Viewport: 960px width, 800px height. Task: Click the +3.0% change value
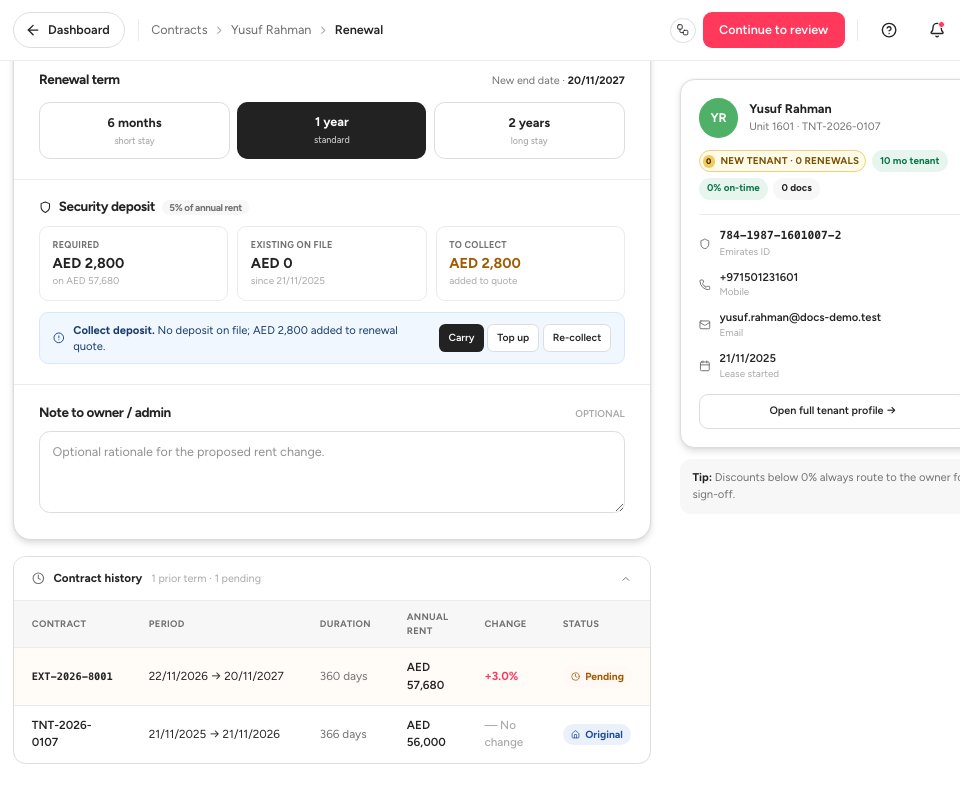501,676
